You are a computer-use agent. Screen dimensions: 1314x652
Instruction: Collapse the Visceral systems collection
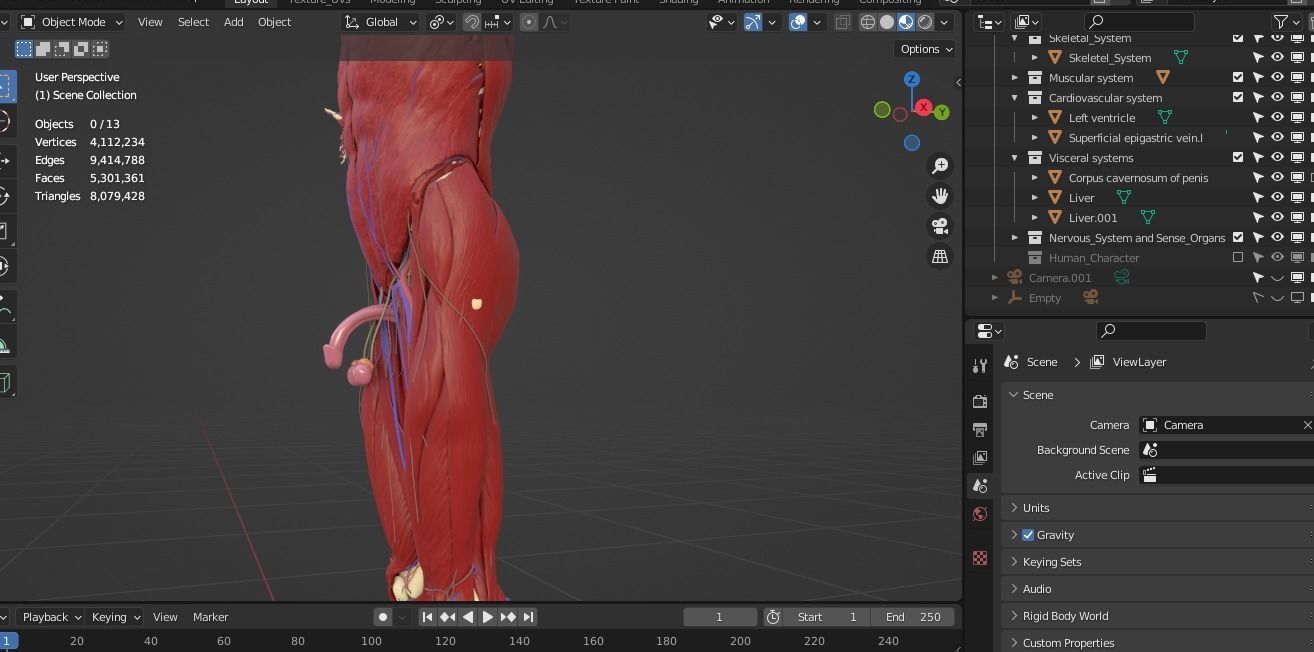pos(1015,158)
